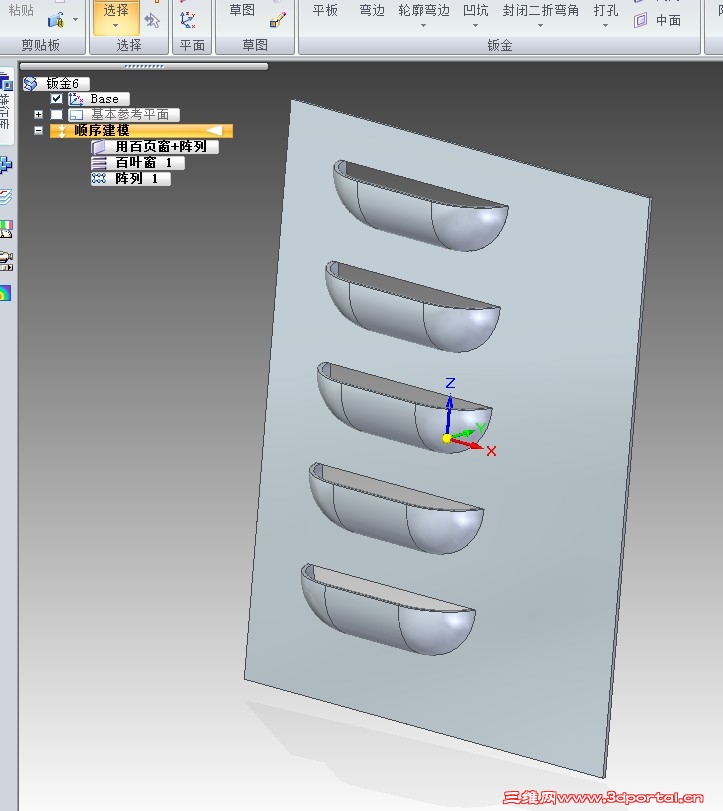Viewport: 723px width, 811px height.
Task: Click the 阵列 1 pattern icon
Action: 98,178
